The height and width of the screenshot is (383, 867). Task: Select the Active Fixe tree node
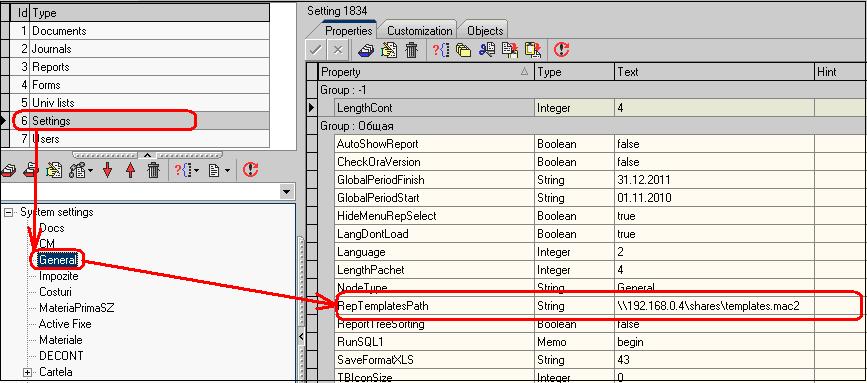click(x=65, y=324)
